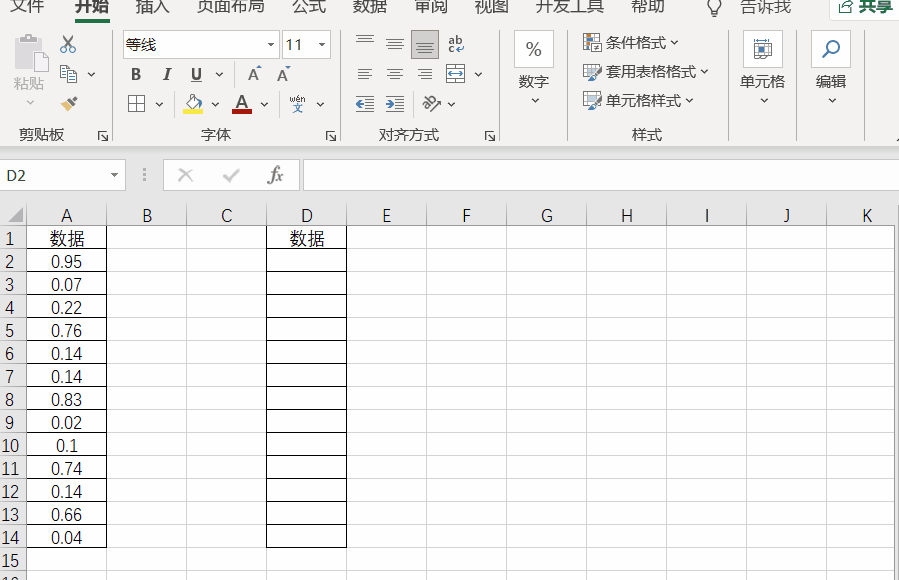Align text right

425,74
